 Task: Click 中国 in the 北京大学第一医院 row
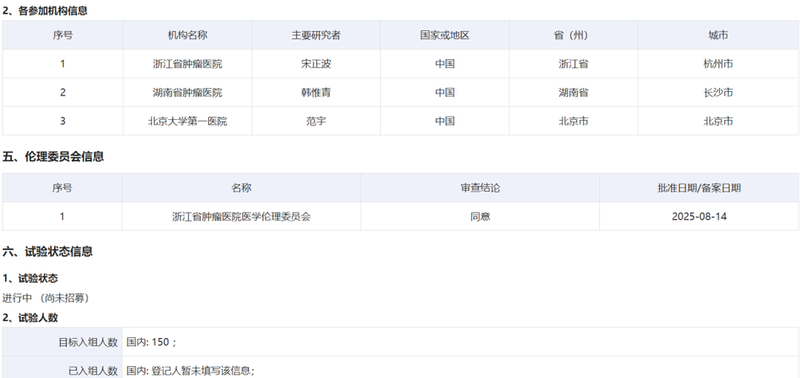(445, 121)
